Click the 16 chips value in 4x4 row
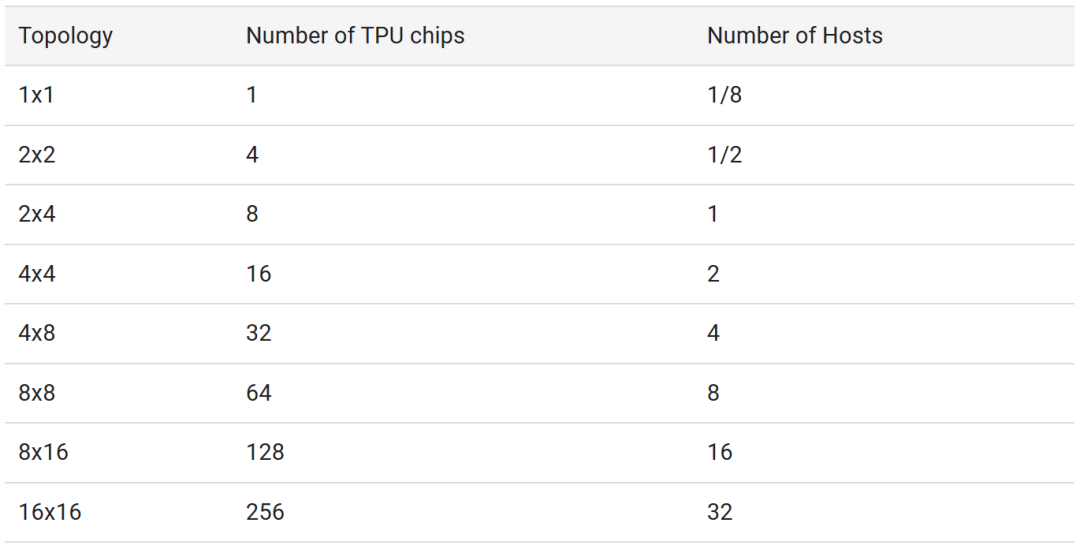This screenshot has width=1080, height=549. tap(258, 274)
